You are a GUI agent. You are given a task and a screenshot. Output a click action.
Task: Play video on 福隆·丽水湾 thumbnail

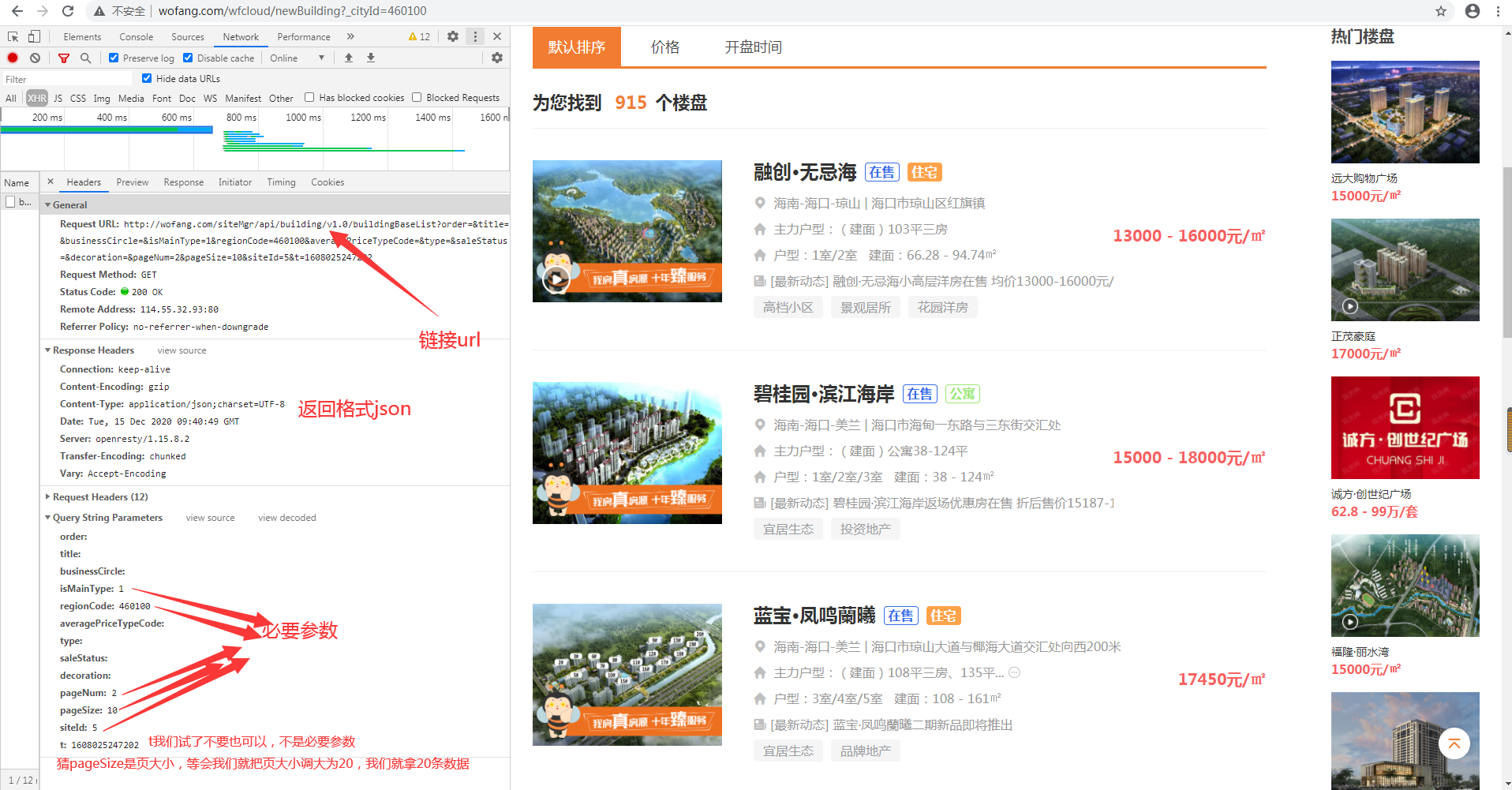tap(1350, 622)
